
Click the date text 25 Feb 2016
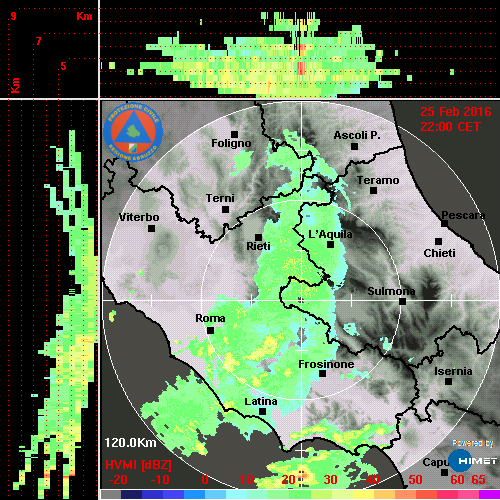coord(456,112)
